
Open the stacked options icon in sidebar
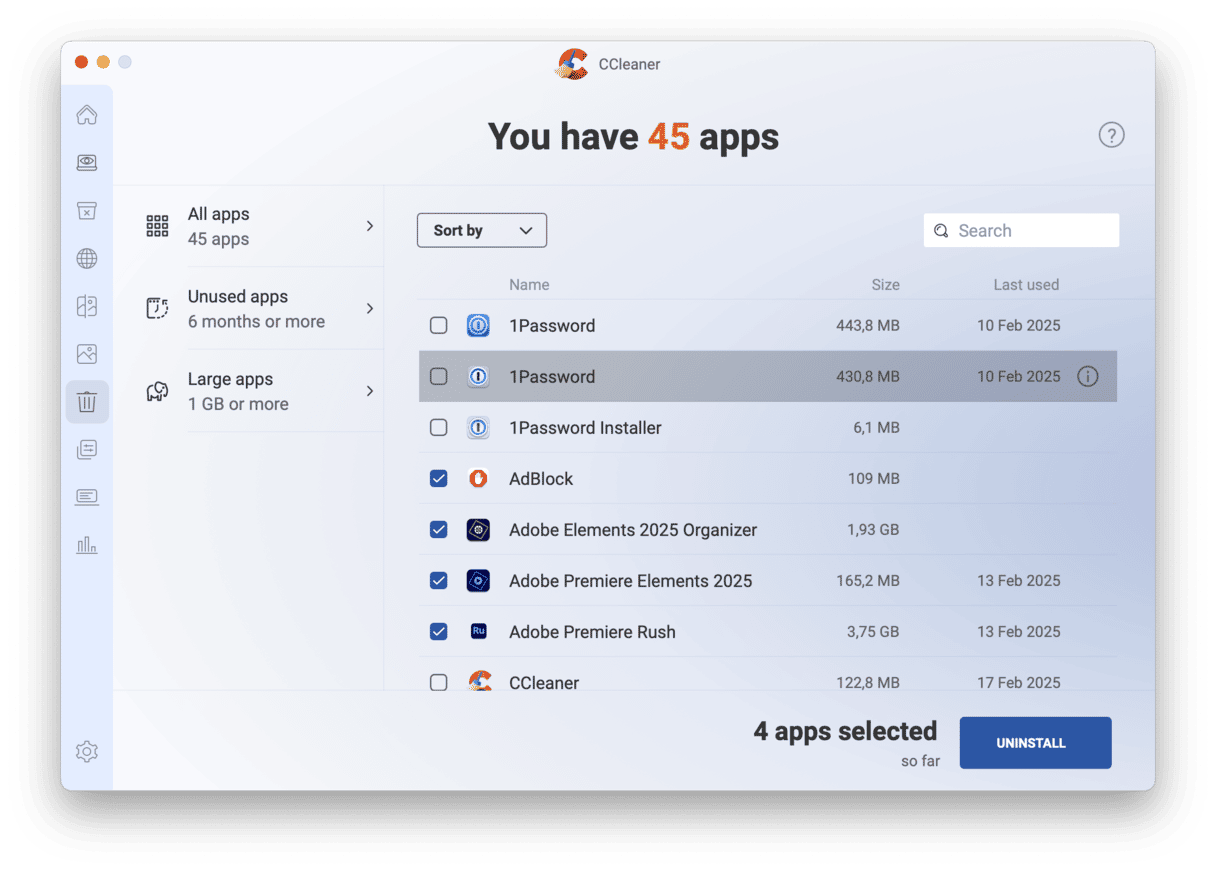(87, 450)
